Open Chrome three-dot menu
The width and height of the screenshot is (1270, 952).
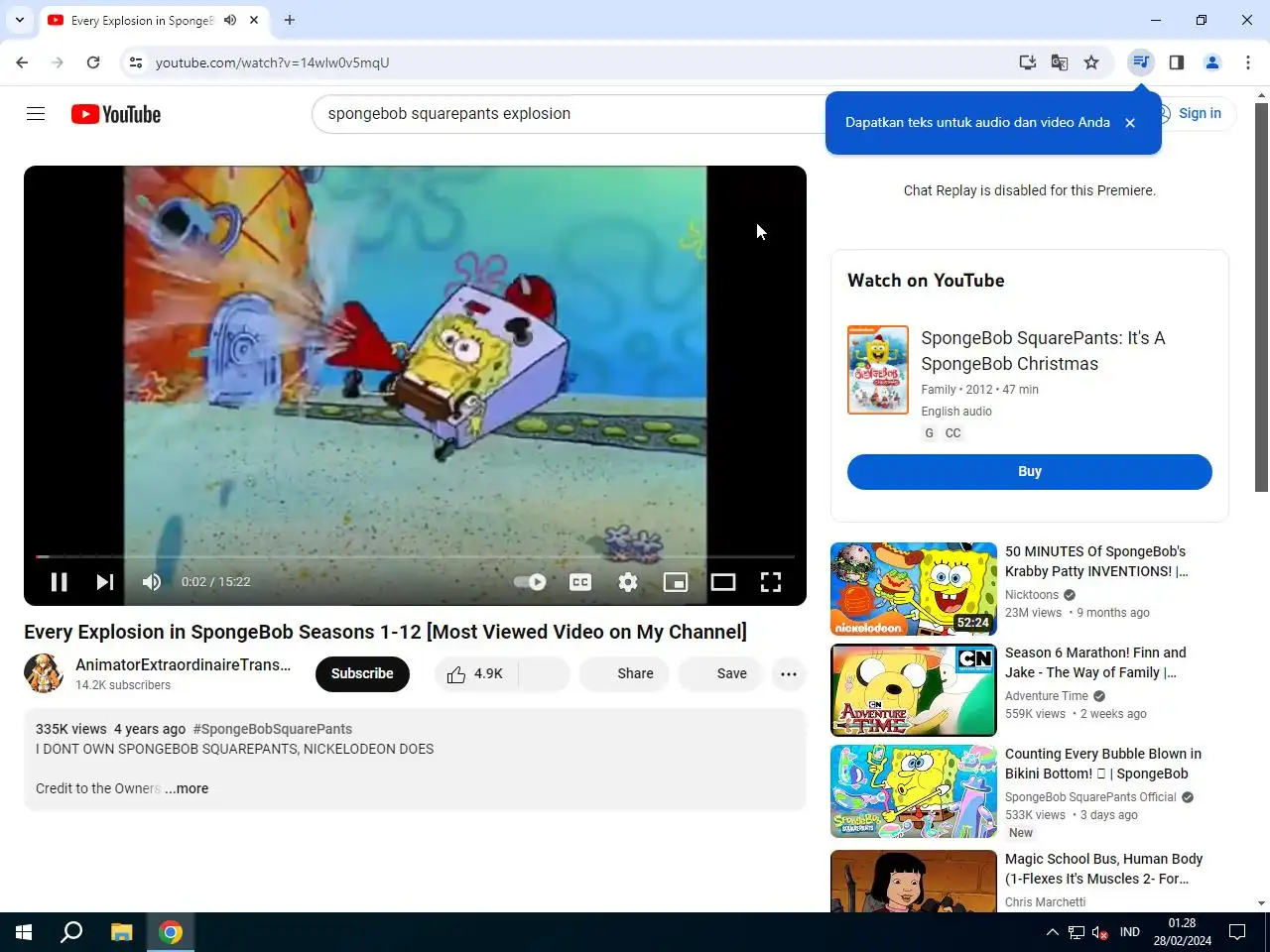click(x=1248, y=62)
